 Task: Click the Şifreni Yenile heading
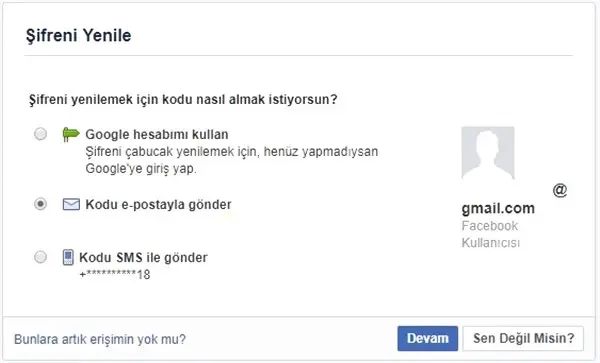[x=79, y=35]
